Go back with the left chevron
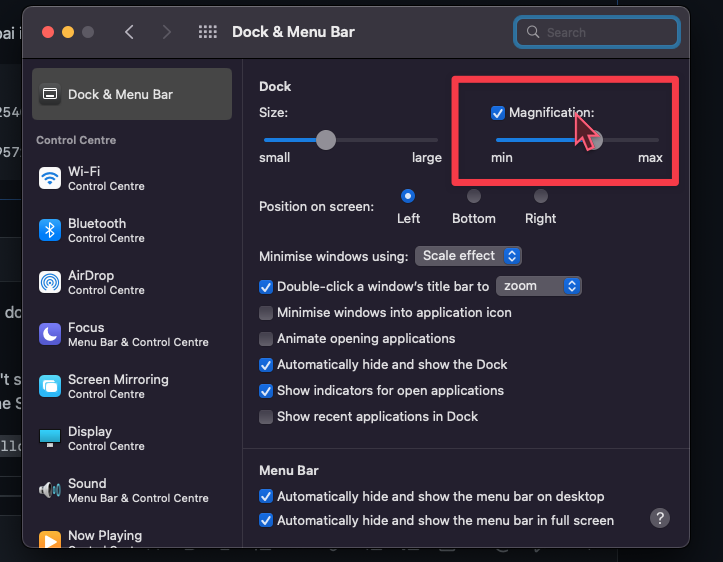 pos(129,32)
